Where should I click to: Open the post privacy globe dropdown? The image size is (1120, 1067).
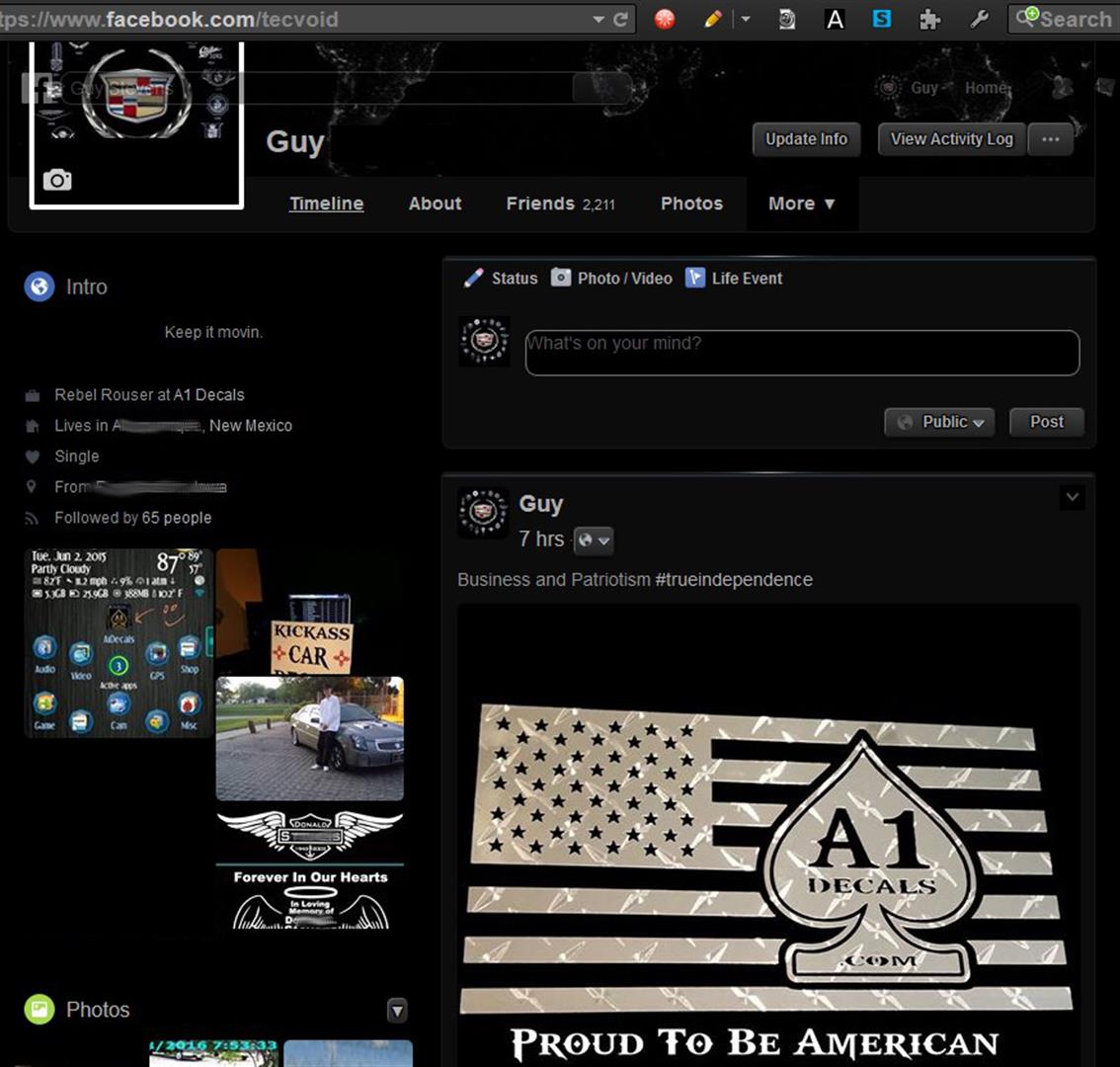[x=593, y=540]
